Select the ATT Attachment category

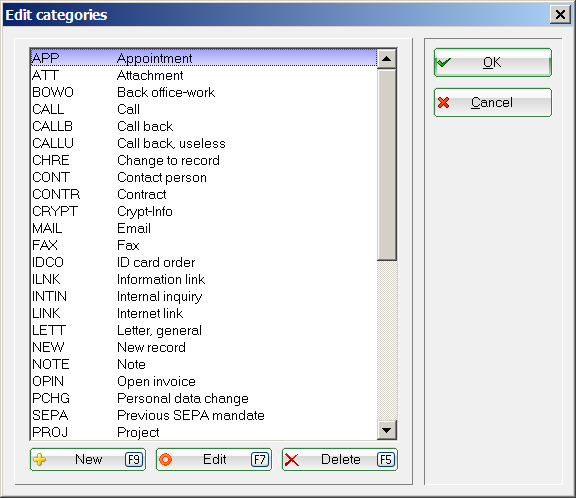(x=204, y=75)
